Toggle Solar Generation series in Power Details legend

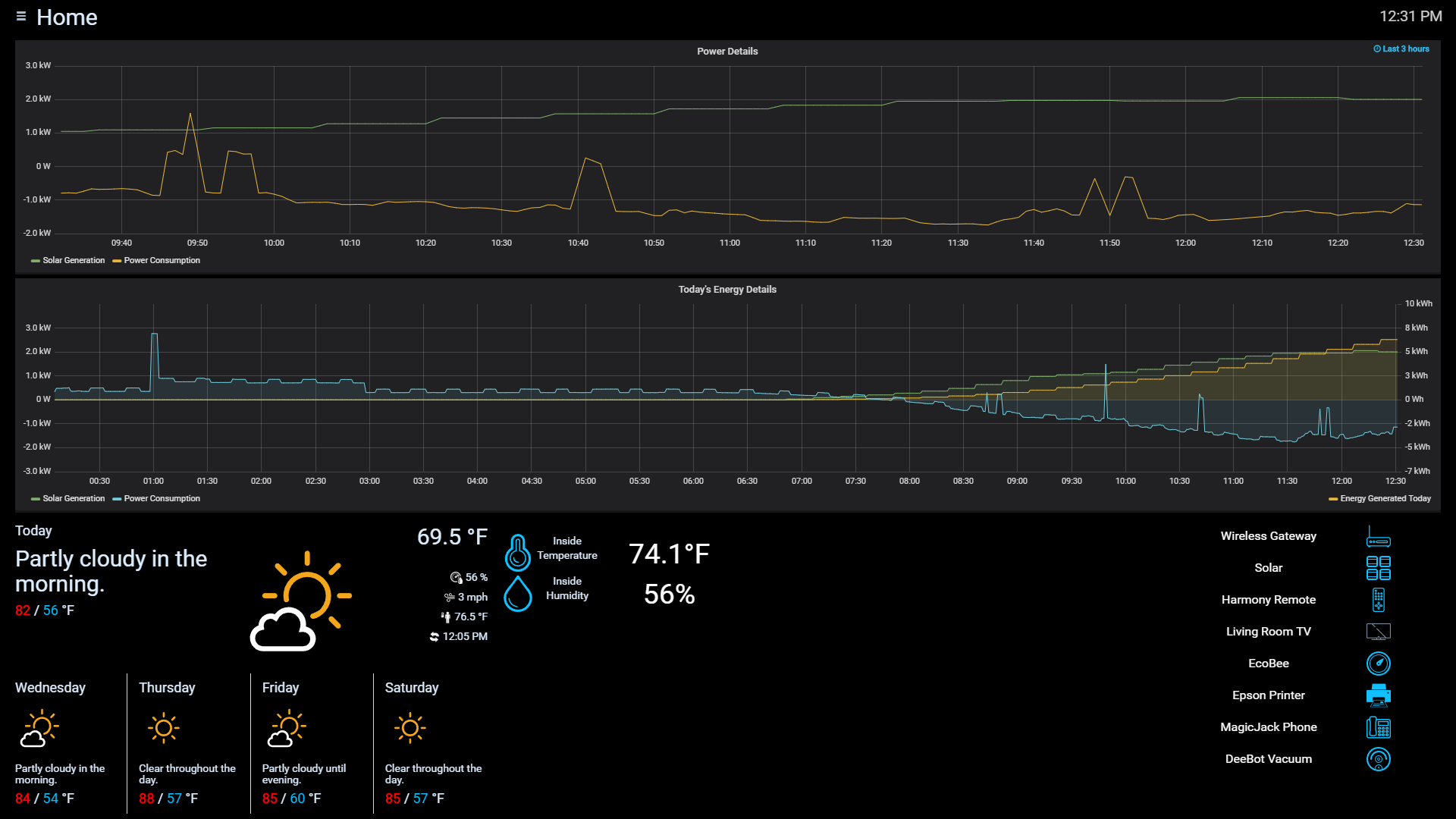tap(73, 260)
